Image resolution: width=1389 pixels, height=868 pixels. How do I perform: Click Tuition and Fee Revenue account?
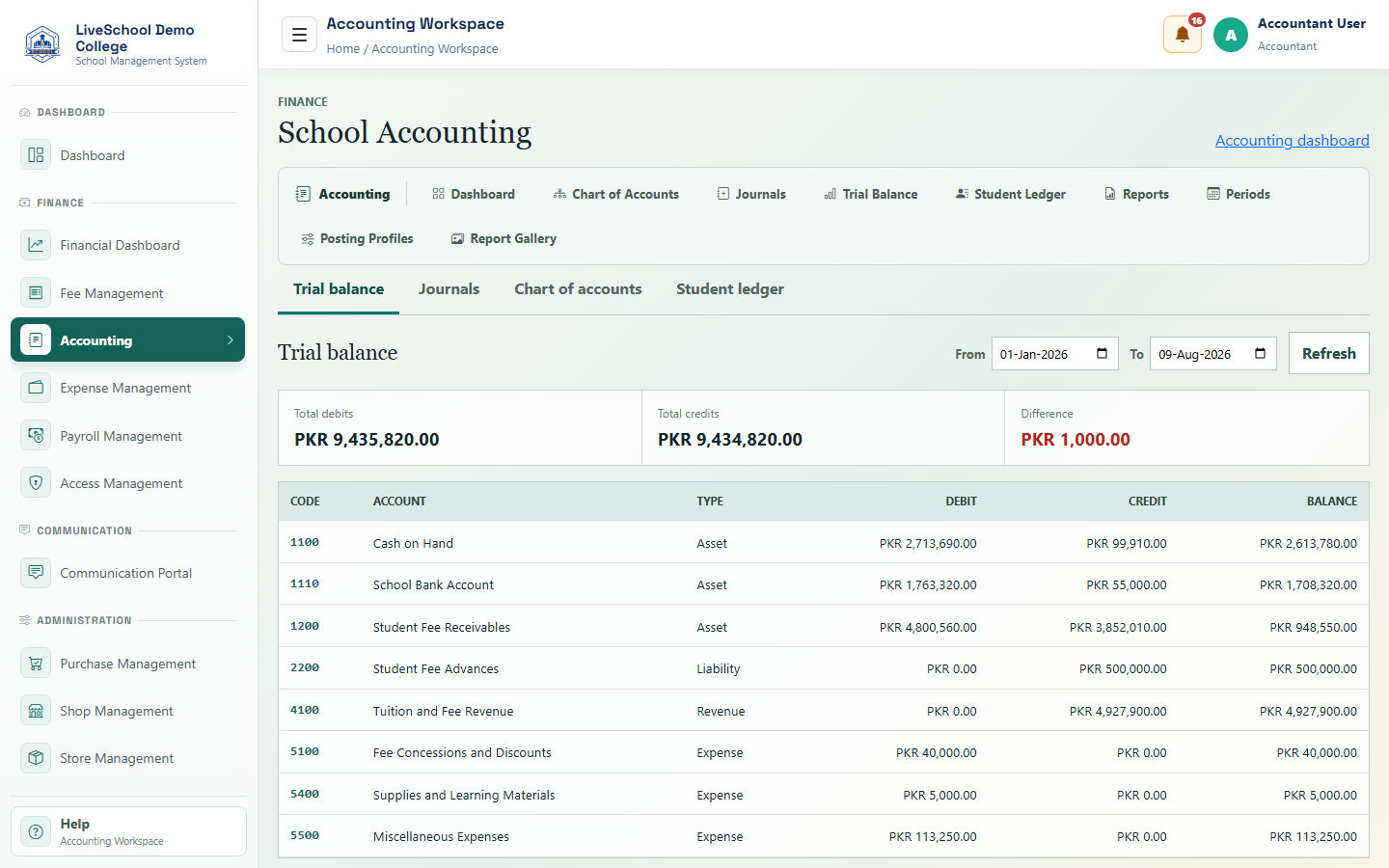(x=444, y=712)
